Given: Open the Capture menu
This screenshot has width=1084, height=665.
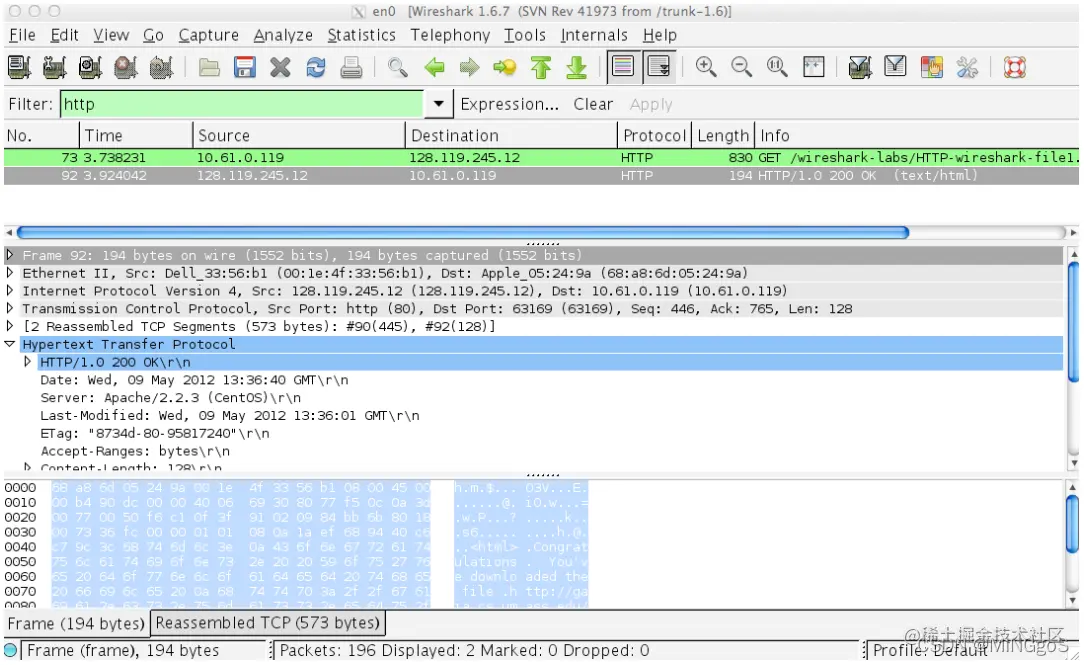Looking at the screenshot, I should click(208, 35).
